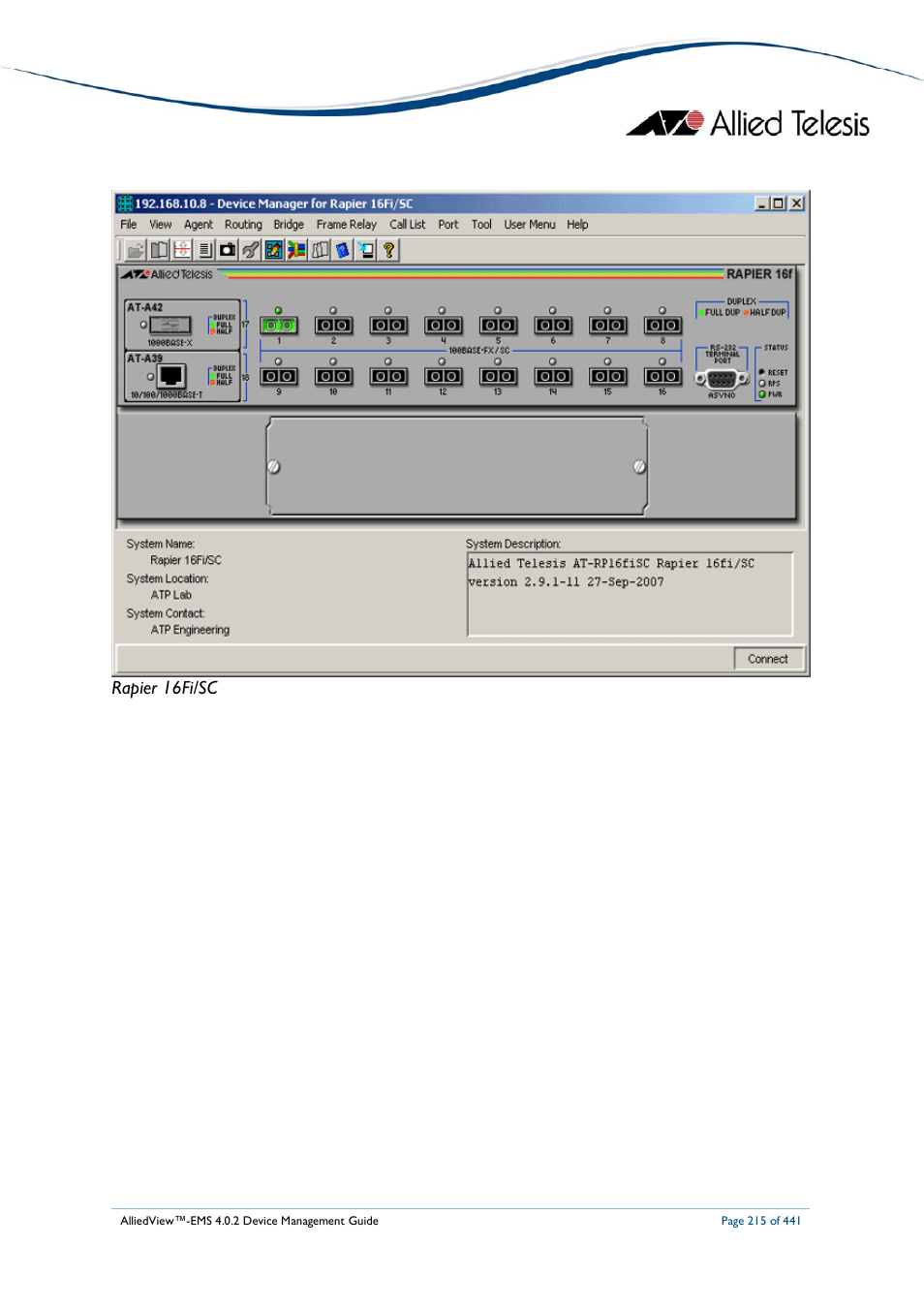Image resolution: width=924 pixels, height=1309 pixels.
Task: Open the Routing menu
Action: [243, 225]
